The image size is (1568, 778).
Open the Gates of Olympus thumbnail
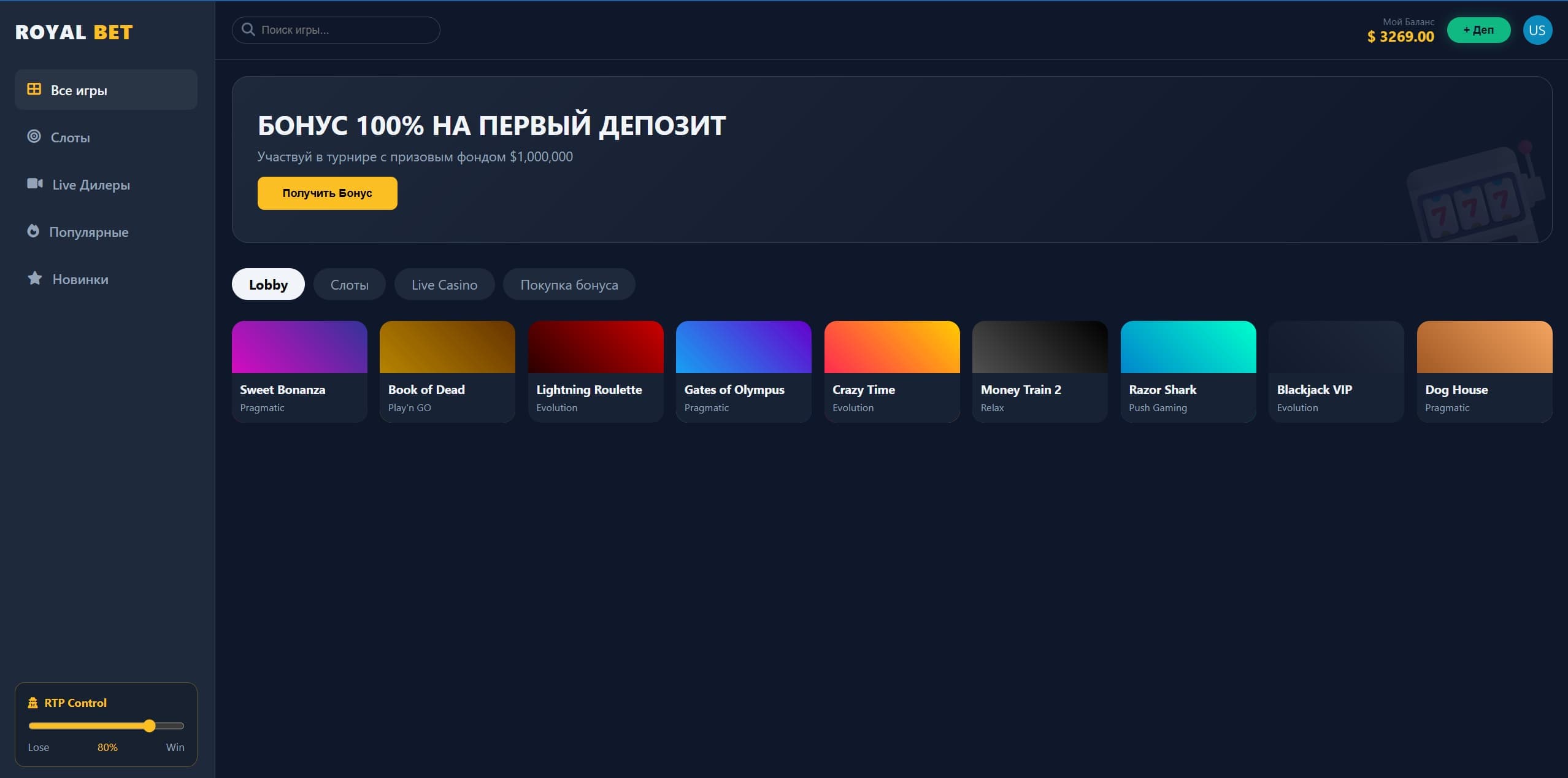tap(744, 347)
